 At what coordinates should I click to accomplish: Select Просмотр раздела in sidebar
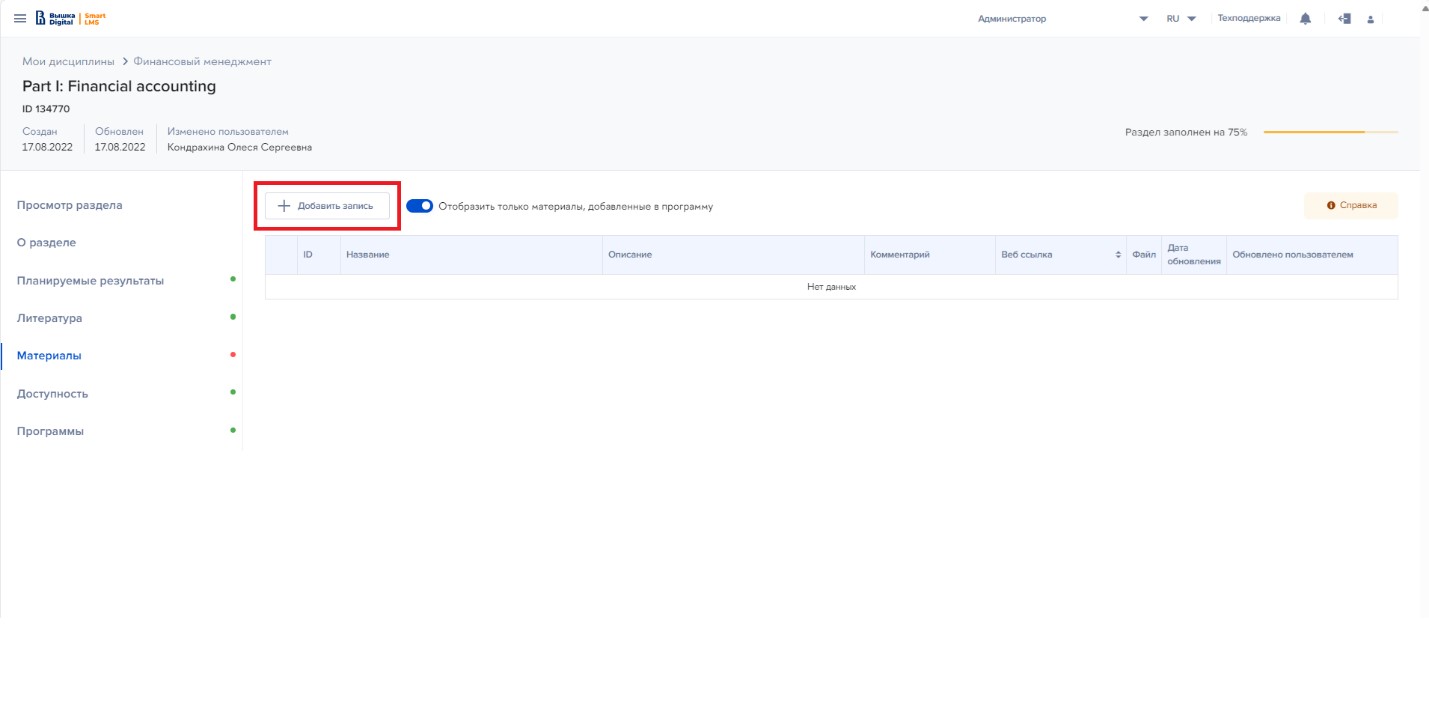click(x=69, y=205)
